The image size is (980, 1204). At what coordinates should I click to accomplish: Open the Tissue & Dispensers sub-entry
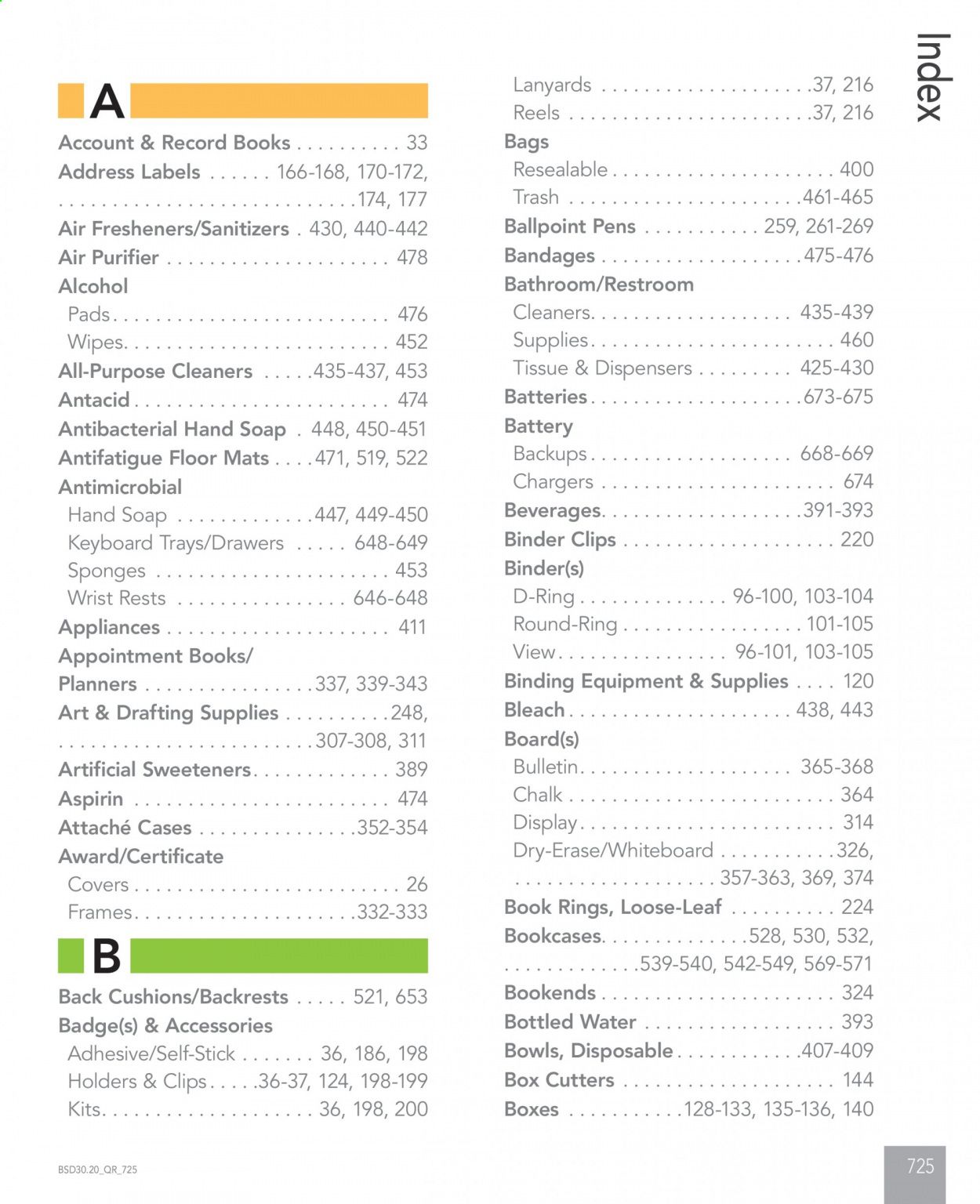(x=693, y=368)
